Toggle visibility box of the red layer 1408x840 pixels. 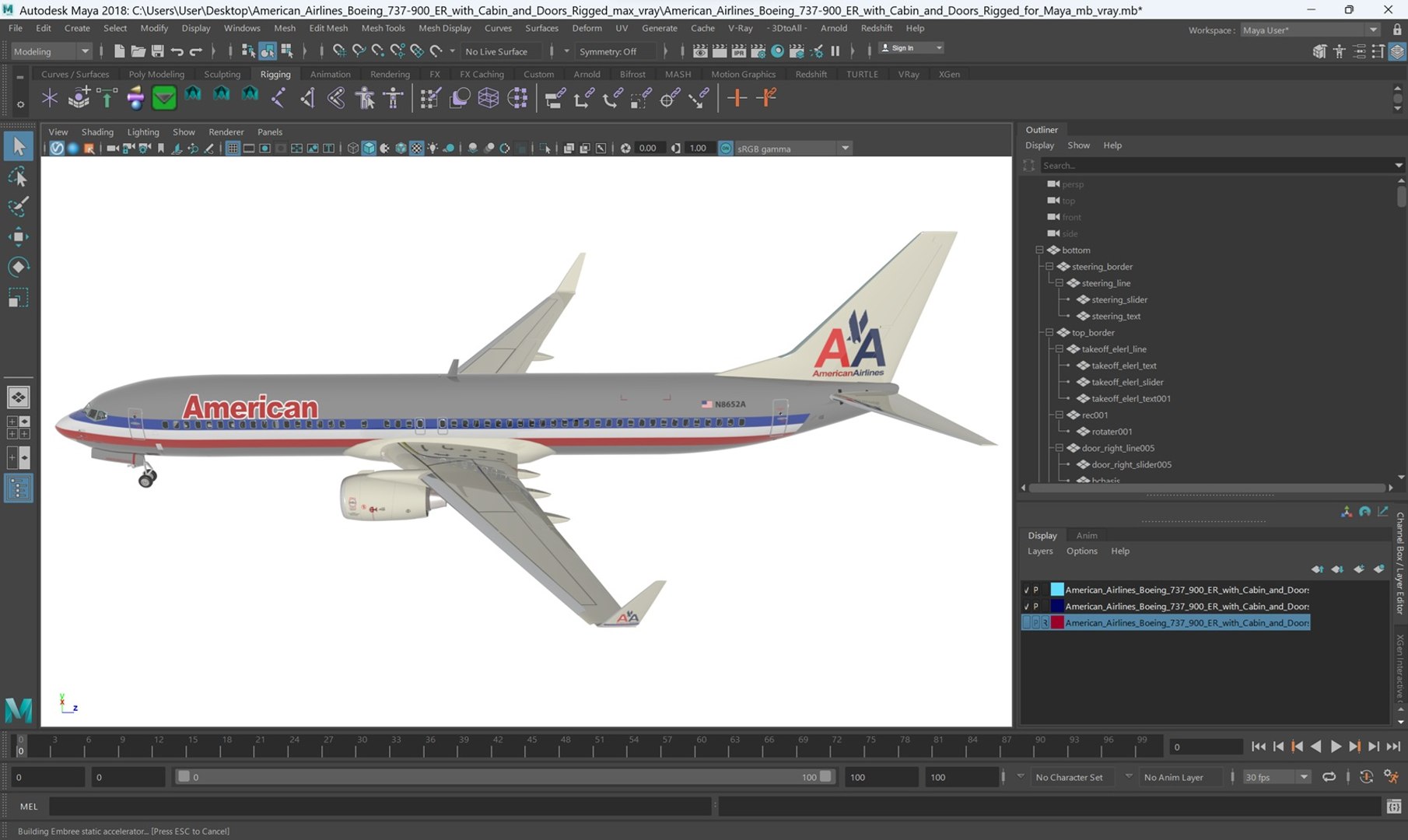click(1026, 622)
